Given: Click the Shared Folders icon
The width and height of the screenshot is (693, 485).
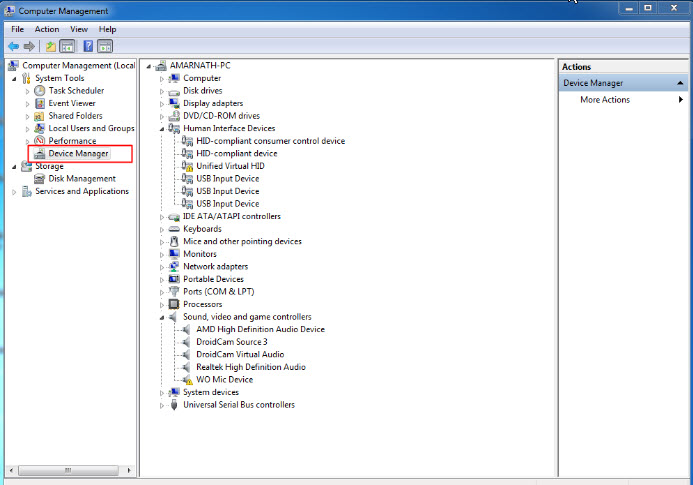Looking at the screenshot, I should click(39, 116).
